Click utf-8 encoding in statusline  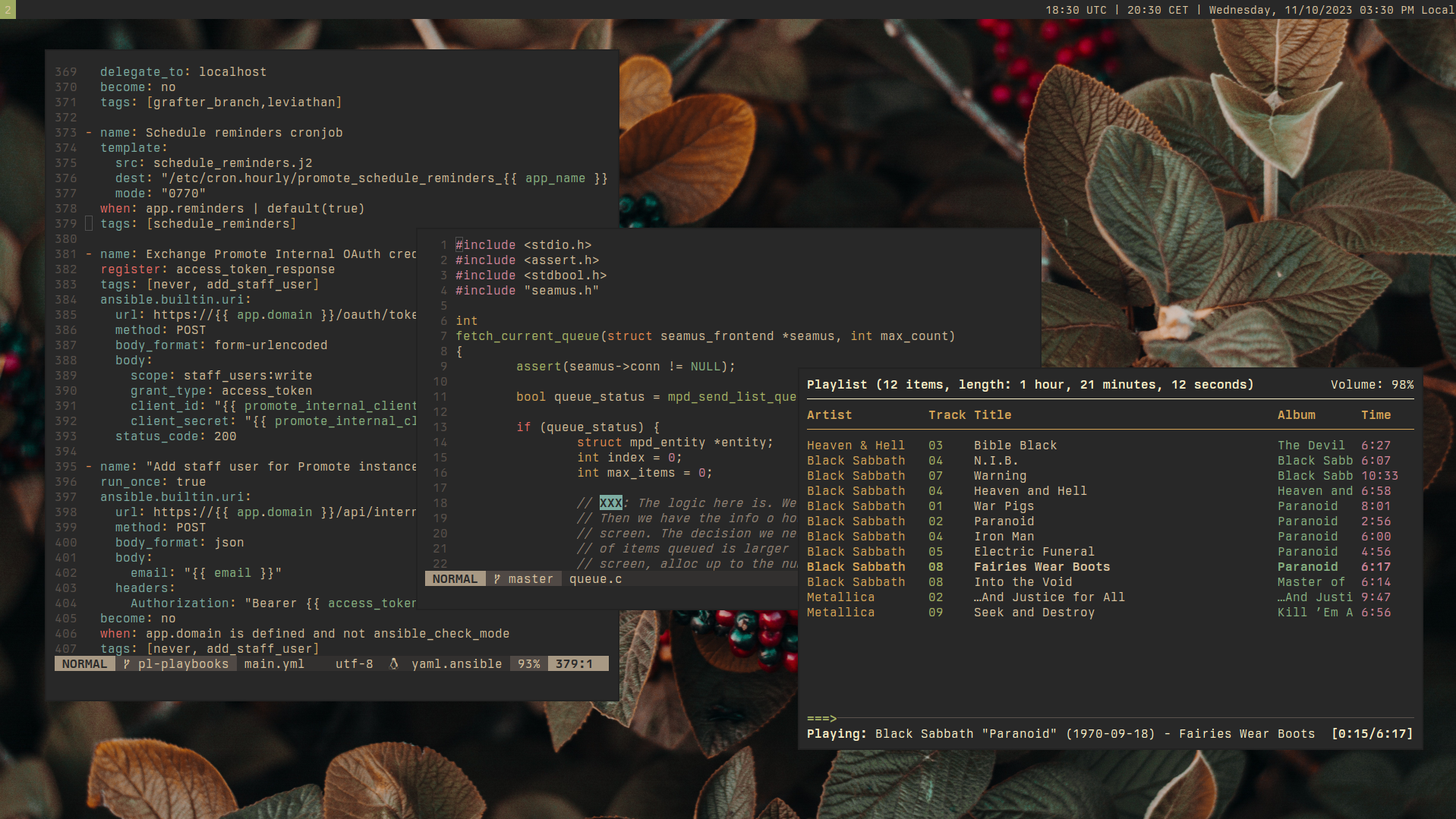click(354, 664)
